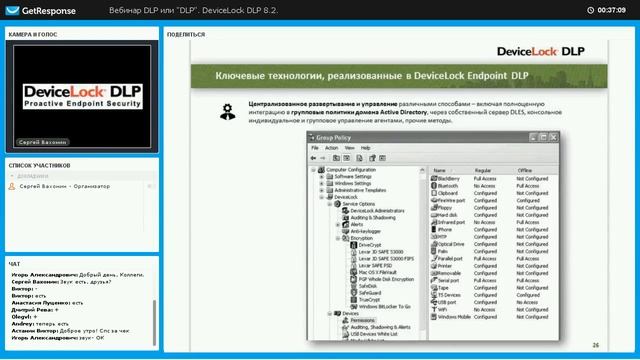Select Anti-keylogger tree item
The width and height of the screenshot is (640, 360).
click(365, 231)
